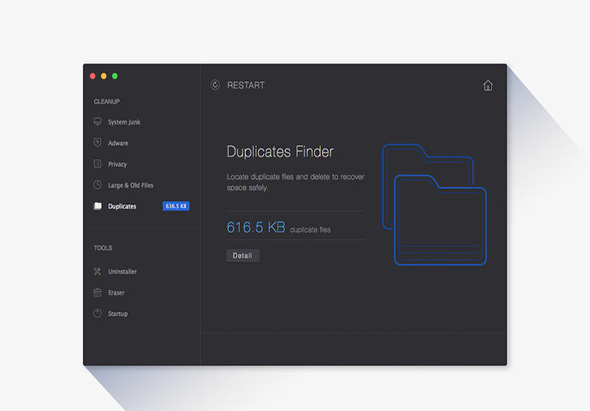The width and height of the screenshot is (590, 411).
Task: Click the CLEANUP section header
Action: click(x=107, y=101)
